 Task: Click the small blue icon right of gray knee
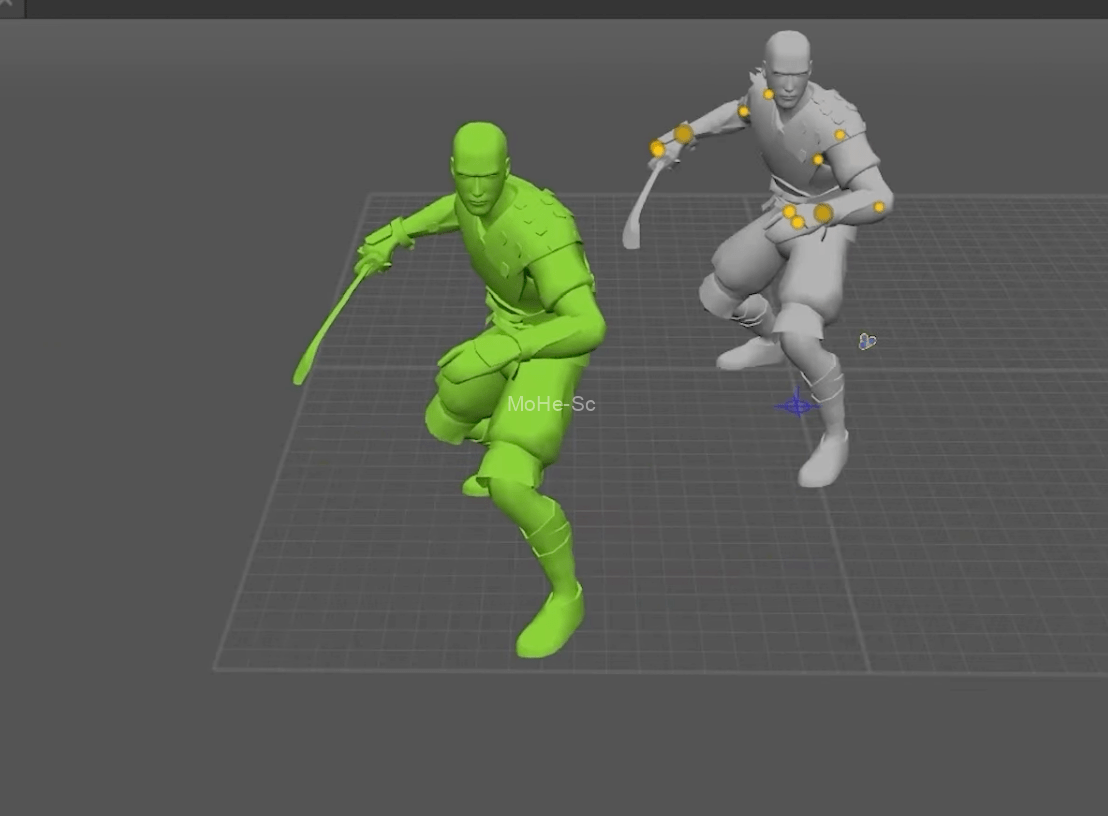point(867,342)
